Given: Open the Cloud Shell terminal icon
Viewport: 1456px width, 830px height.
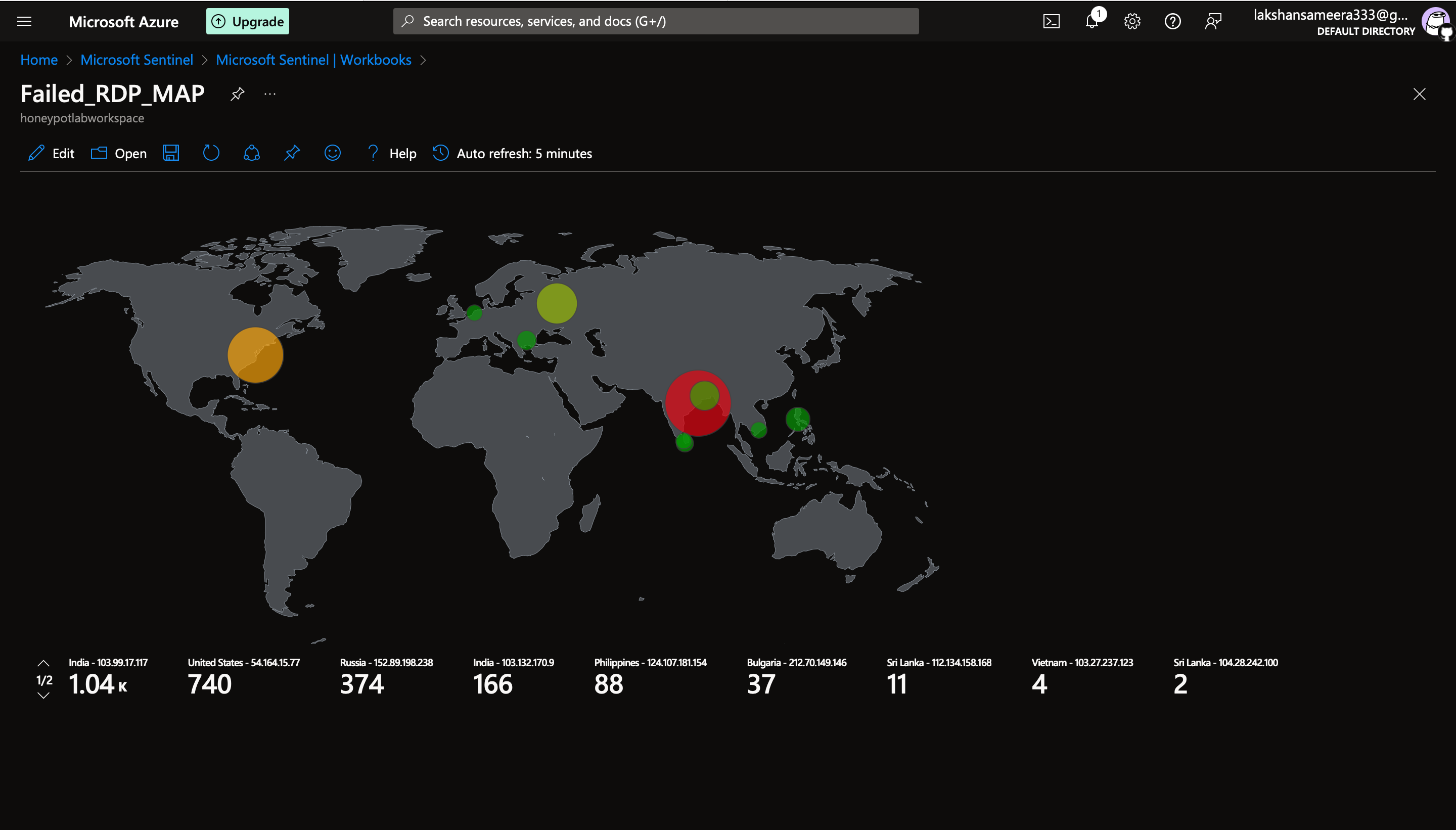Looking at the screenshot, I should [1051, 22].
